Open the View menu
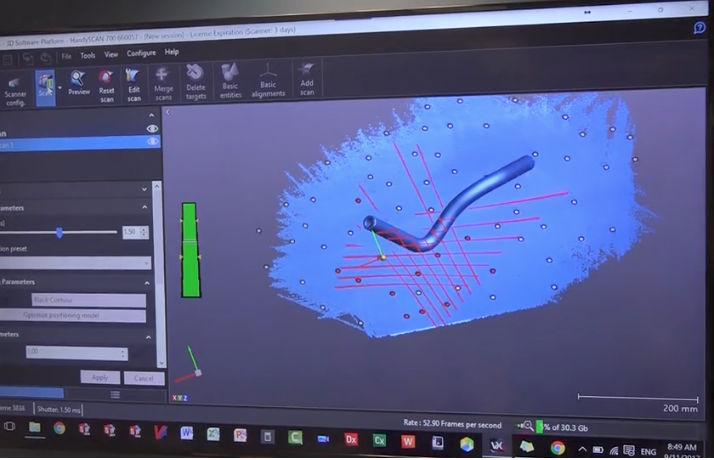Viewport: 714px width, 460px height. [111, 55]
